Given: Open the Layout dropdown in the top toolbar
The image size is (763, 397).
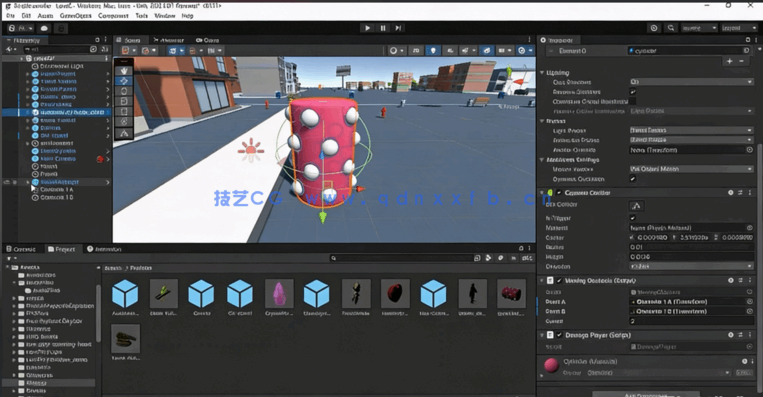Looking at the screenshot, I should pos(738,28).
